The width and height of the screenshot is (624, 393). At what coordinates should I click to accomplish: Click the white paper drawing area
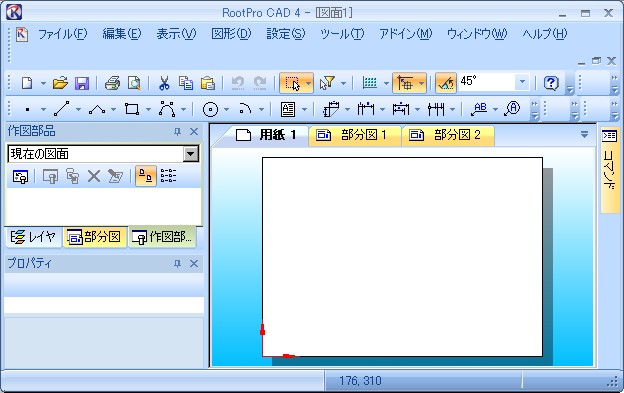[402, 257]
